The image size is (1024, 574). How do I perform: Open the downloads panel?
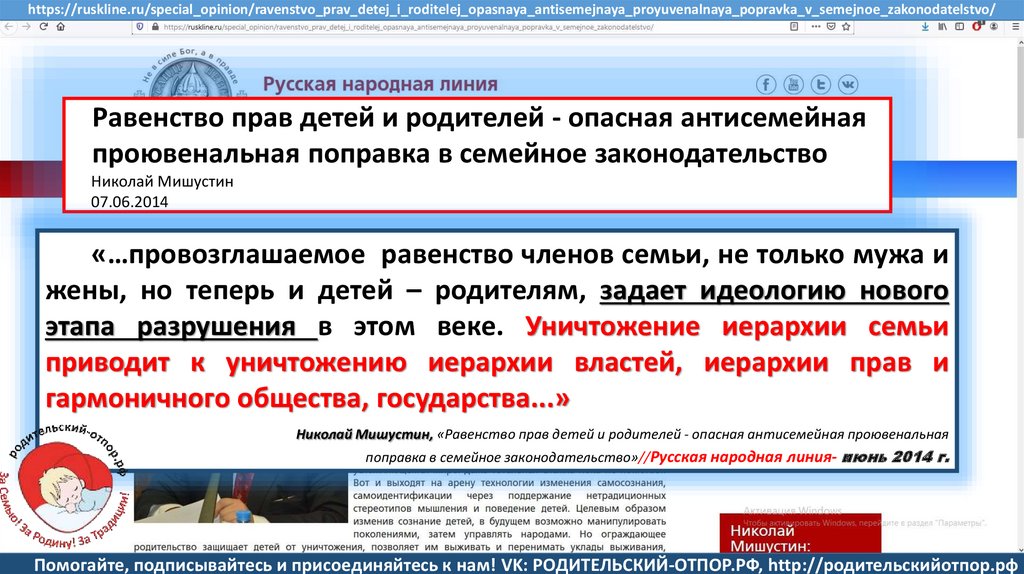pyautogui.click(x=925, y=27)
